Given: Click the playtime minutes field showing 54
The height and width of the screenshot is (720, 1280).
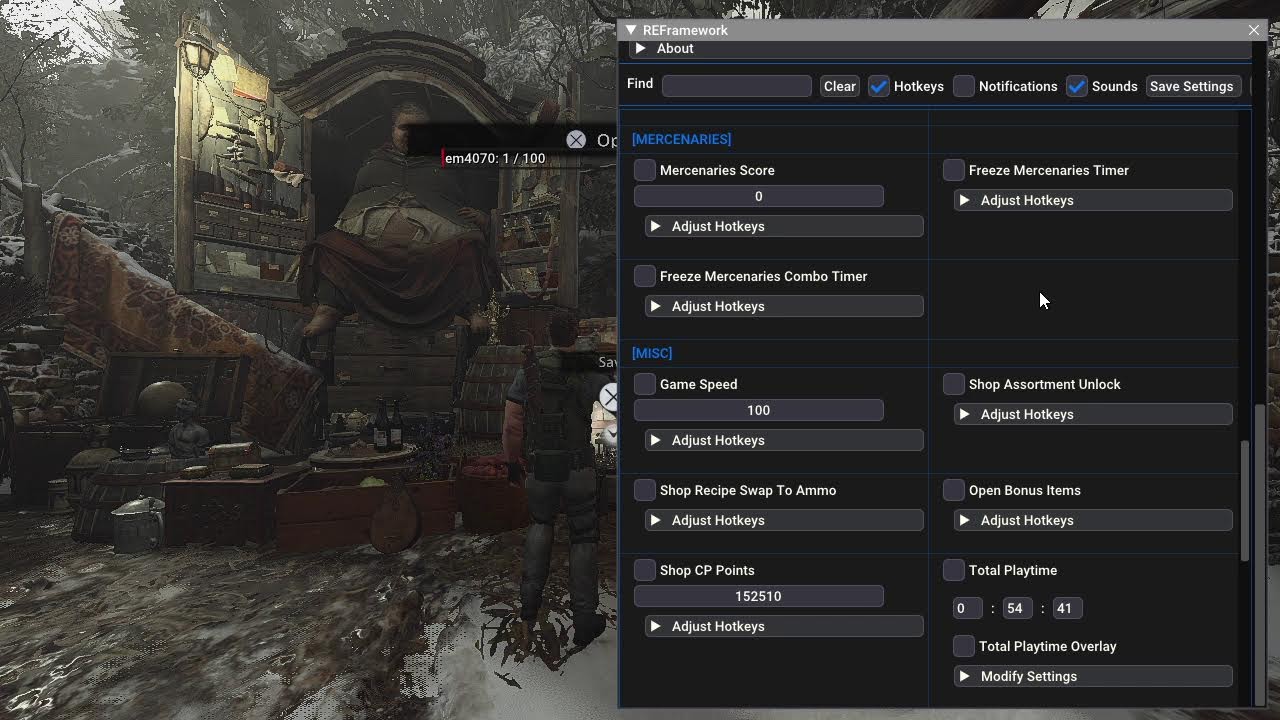Looking at the screenshot, I should (1017, 608).
